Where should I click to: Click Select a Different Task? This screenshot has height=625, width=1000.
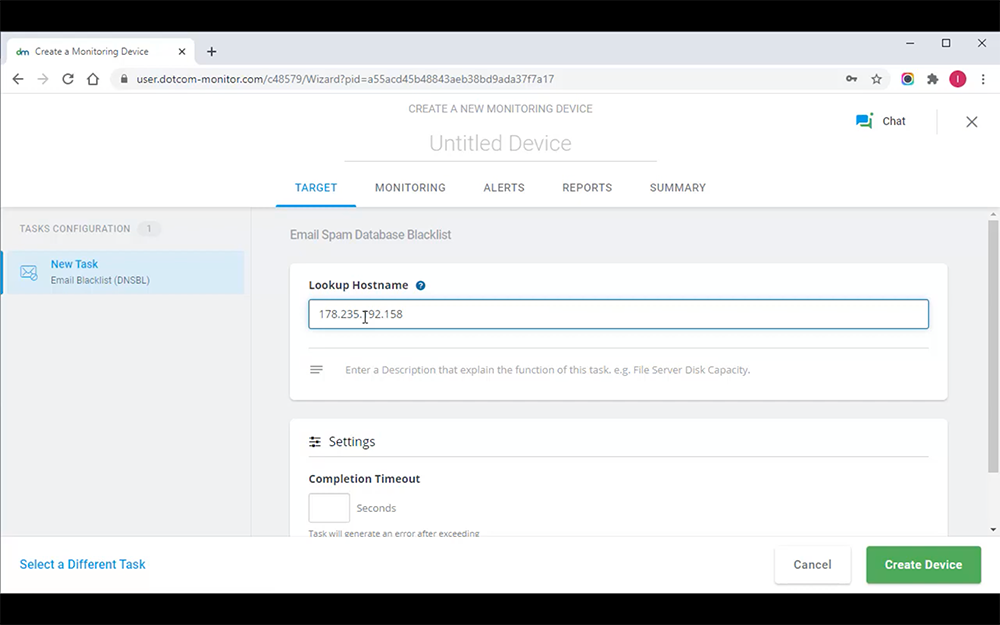82,564
